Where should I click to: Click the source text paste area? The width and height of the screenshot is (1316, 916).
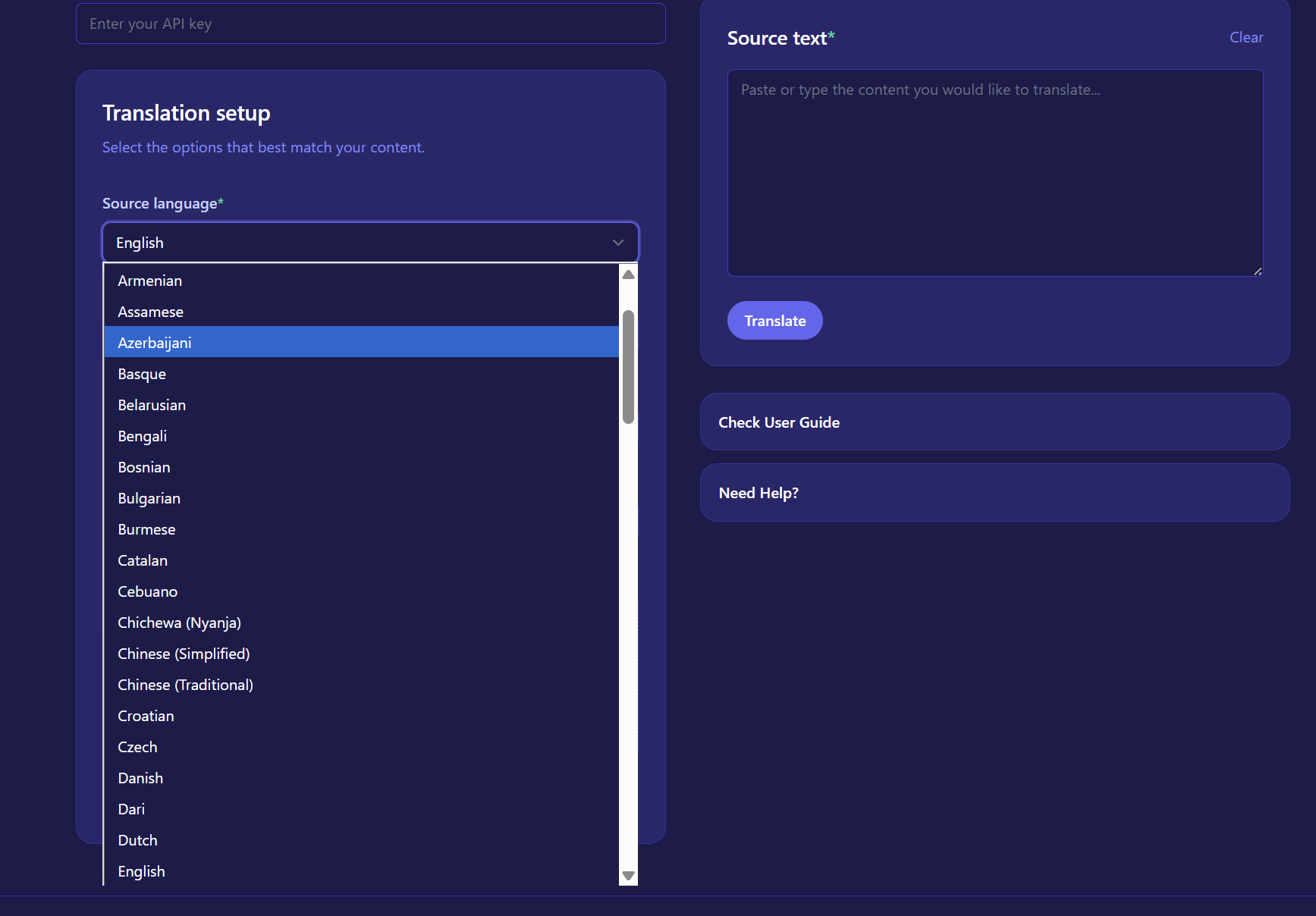[994, 173]
